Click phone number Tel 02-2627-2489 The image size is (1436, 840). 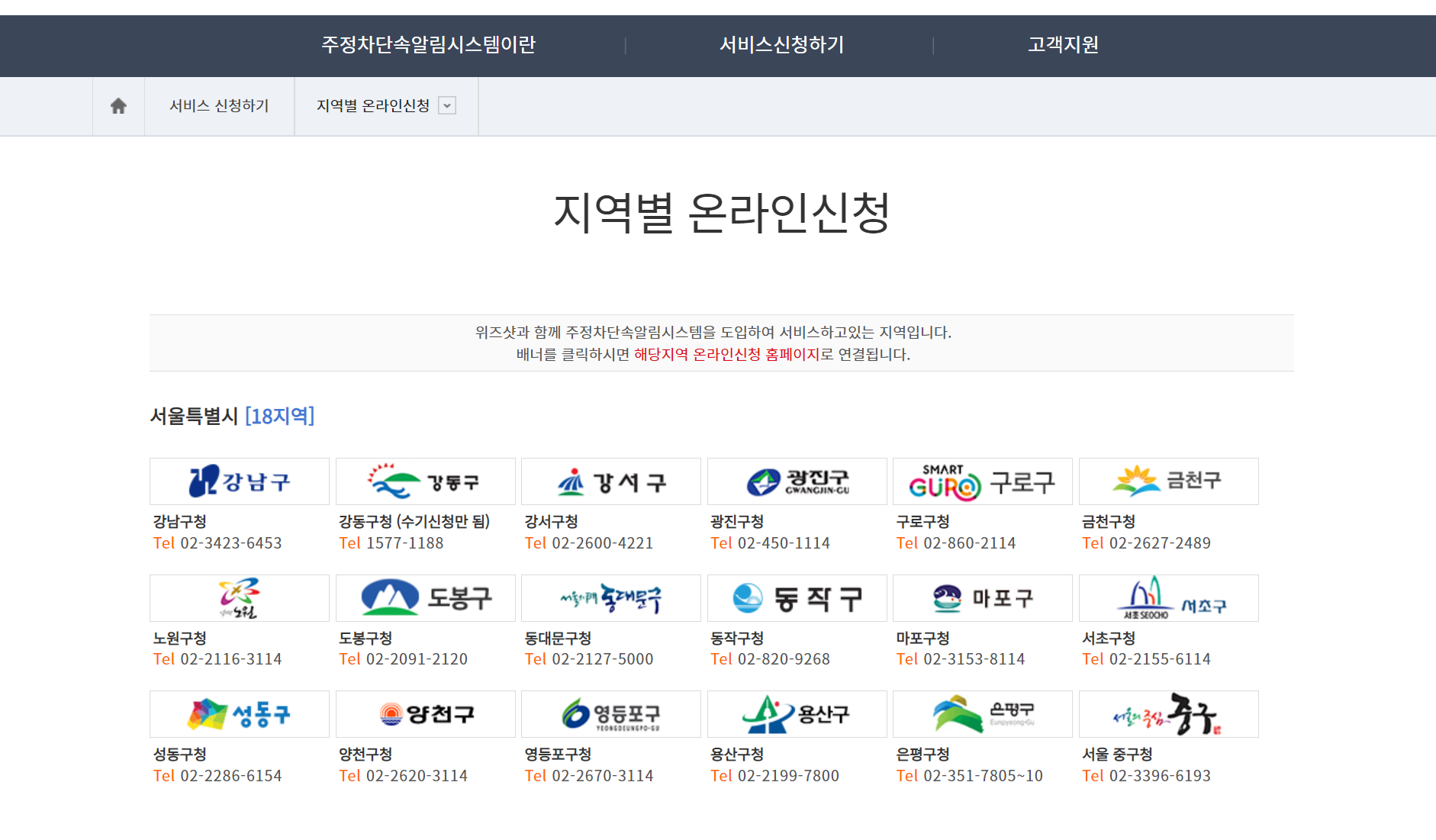1146,543
